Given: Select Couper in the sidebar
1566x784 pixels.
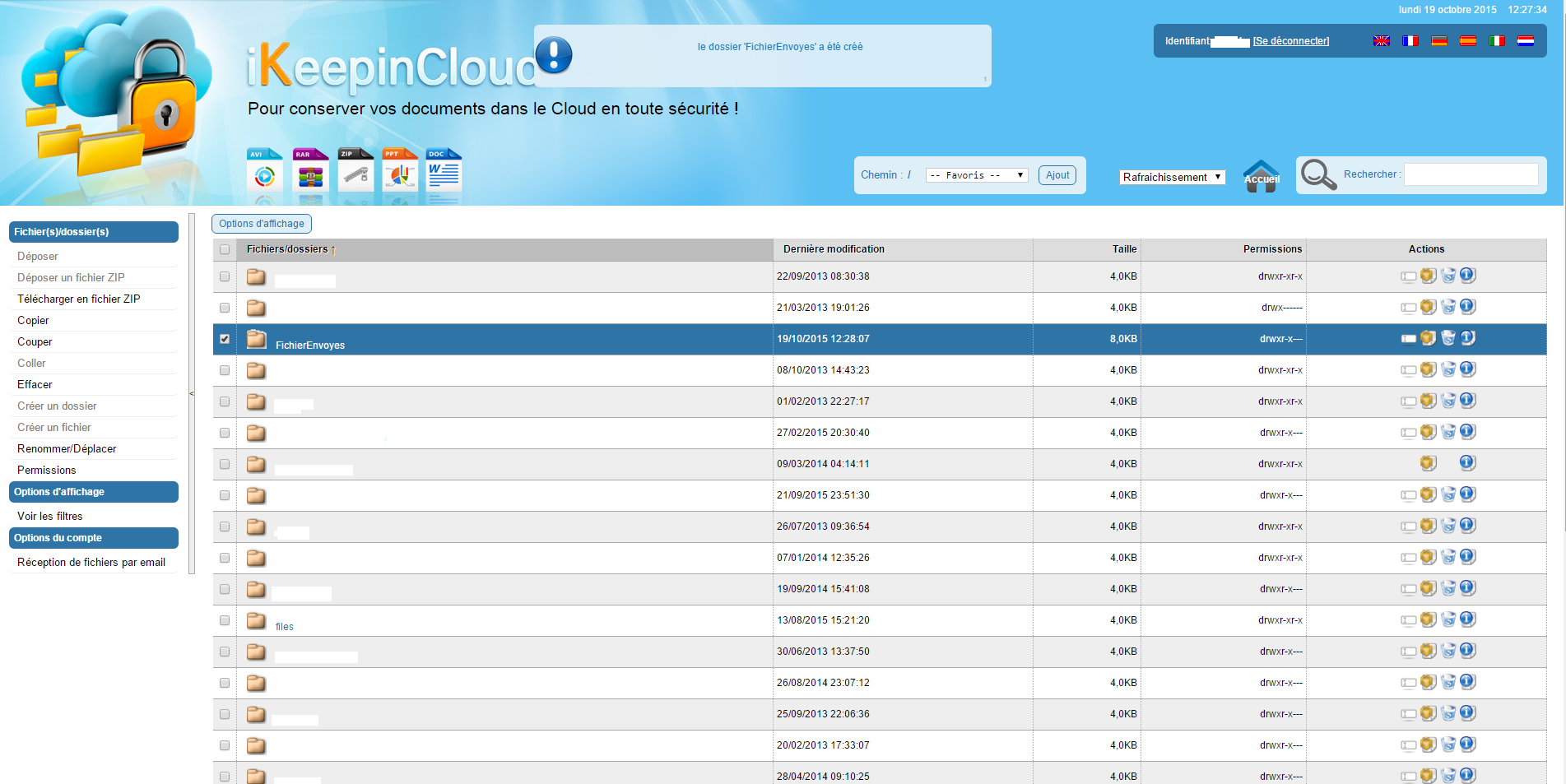Looking at the screenshot, I should point(35,341).
